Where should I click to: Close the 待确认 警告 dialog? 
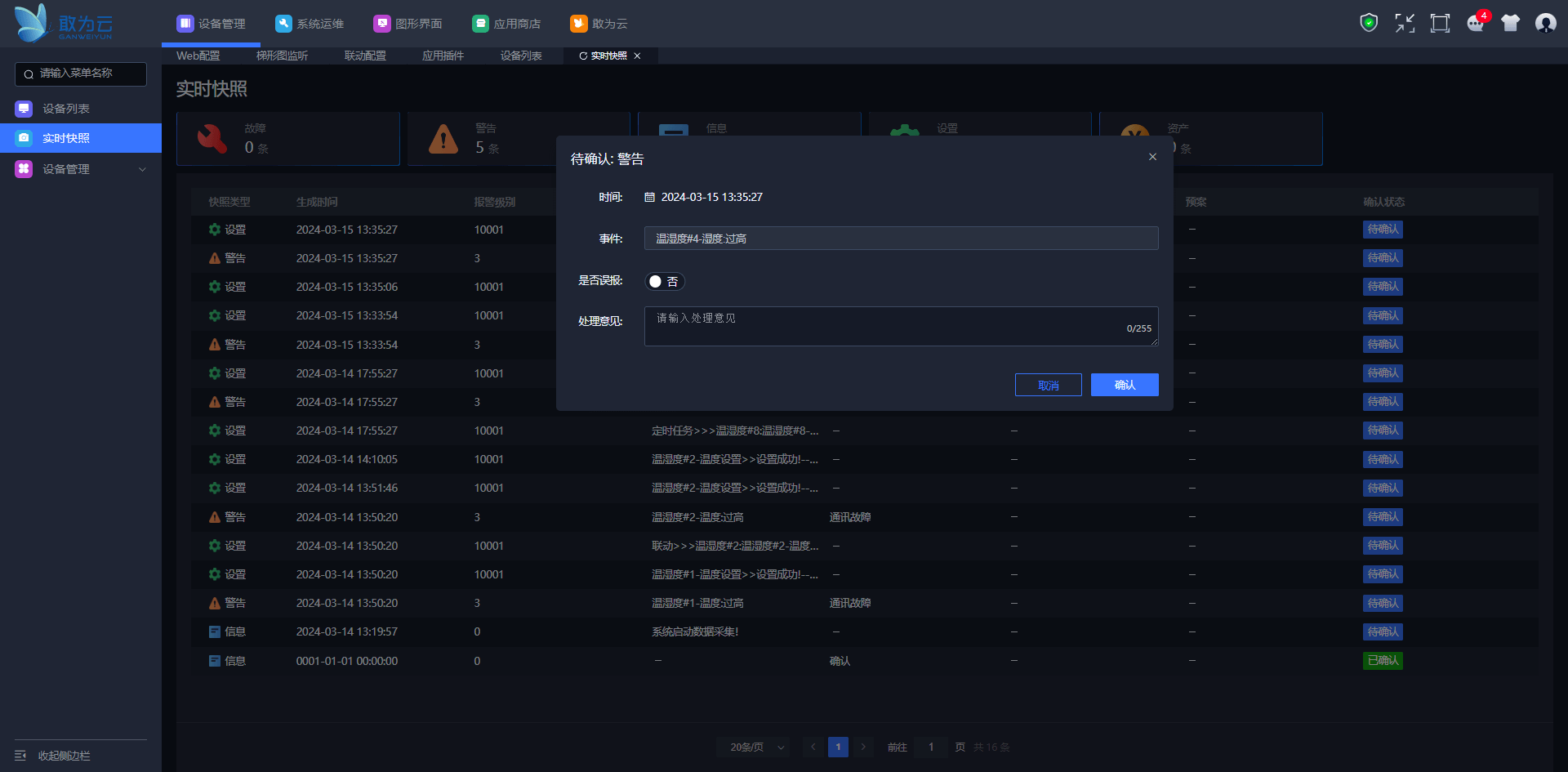pos(1152,157)
